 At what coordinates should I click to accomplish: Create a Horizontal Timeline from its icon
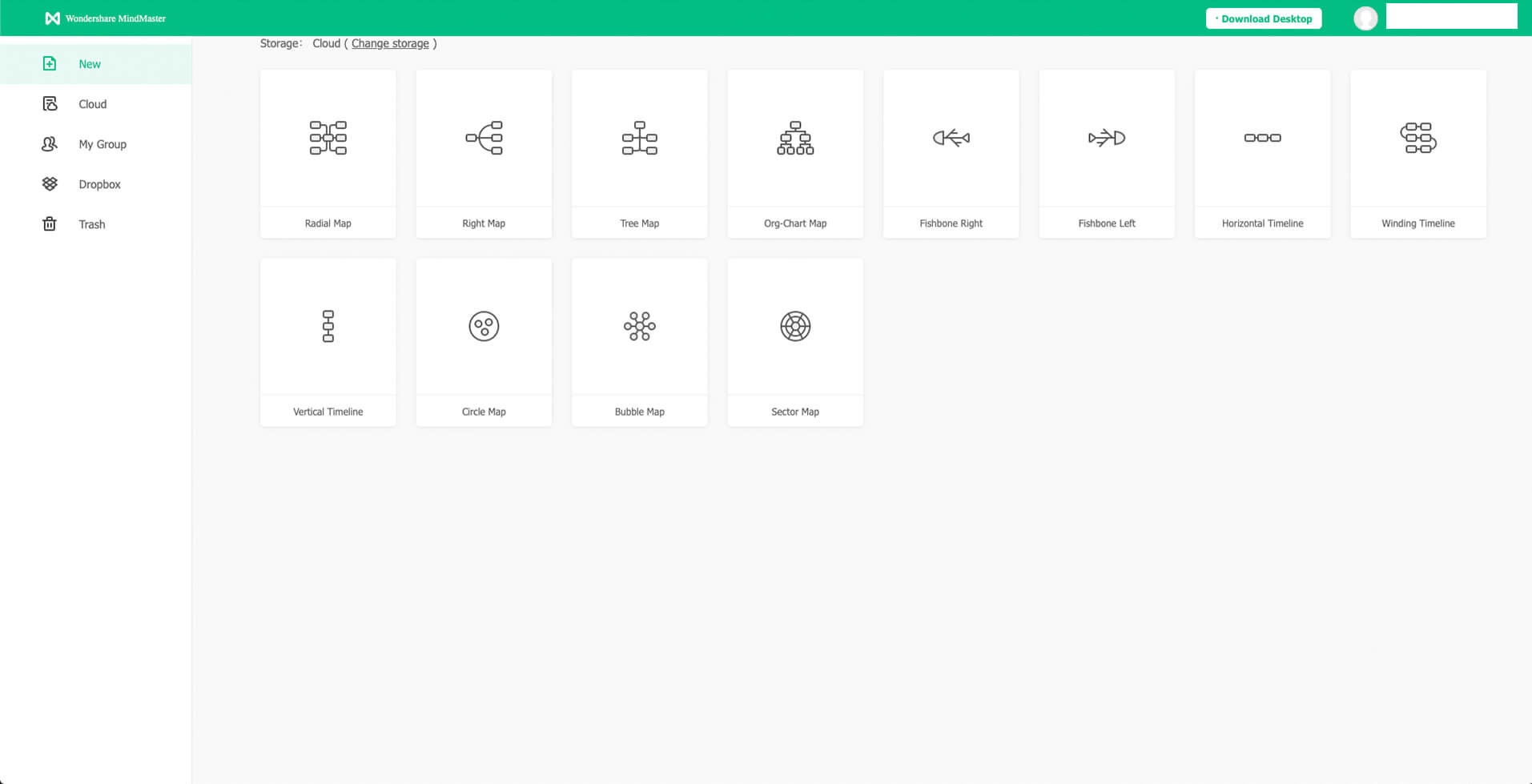pyautogui.click(x=1262, y=138)
